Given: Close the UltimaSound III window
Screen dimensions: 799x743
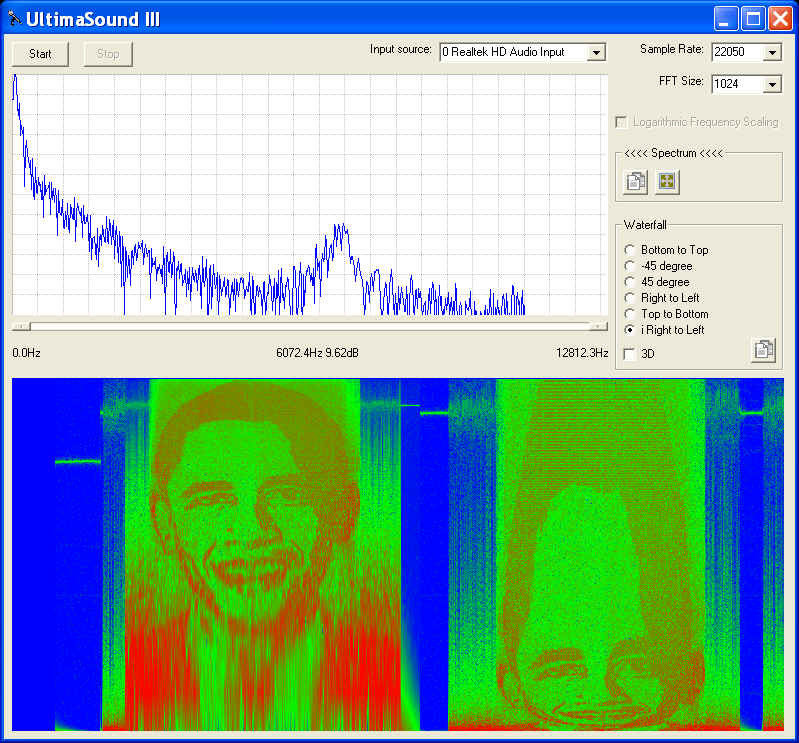Looking at the screenshot, I should 781,19.
